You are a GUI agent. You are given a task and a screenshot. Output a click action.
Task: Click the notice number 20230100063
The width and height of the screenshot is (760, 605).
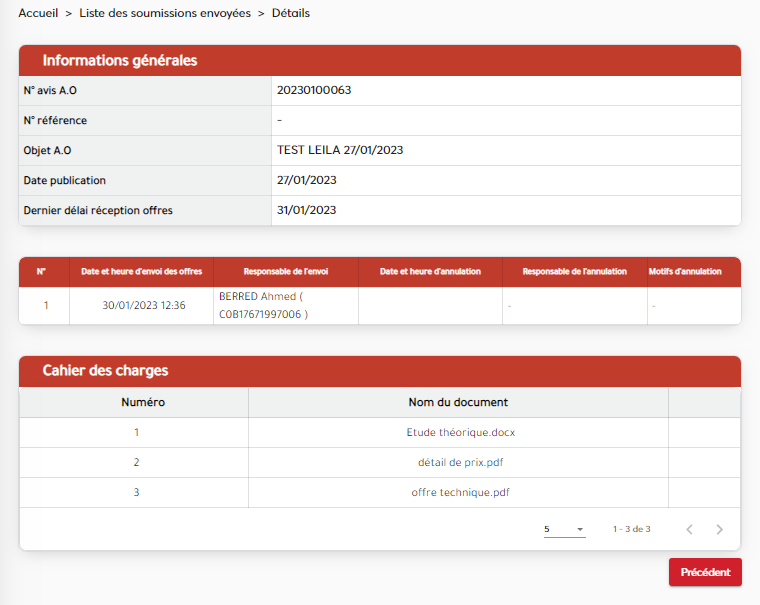tap(314, 90)
